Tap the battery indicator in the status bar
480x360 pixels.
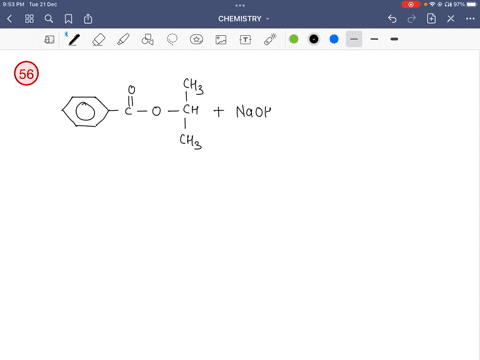tap(472, 4)
